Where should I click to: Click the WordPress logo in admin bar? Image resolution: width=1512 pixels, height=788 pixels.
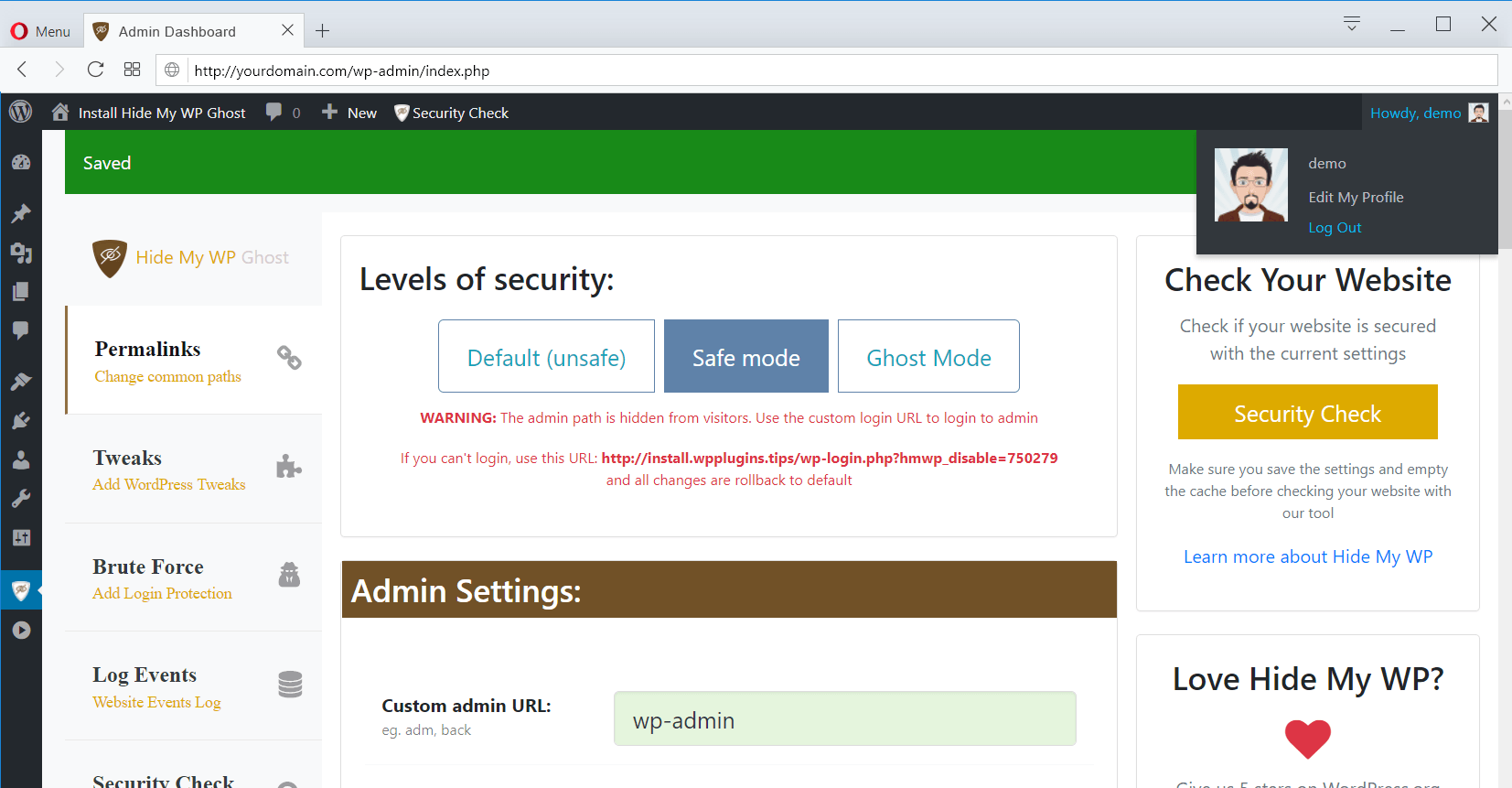click(x=21, y=113)
